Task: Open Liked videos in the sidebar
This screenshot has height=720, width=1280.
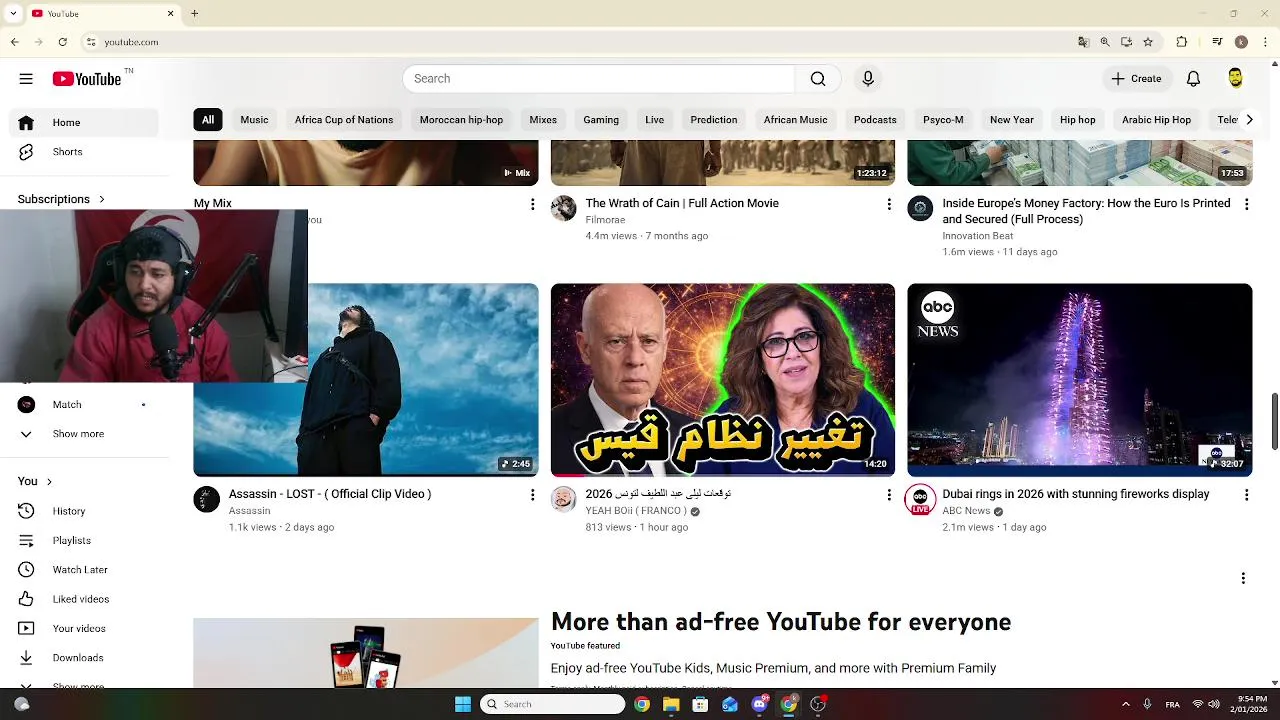Action: tap(84, 599)
